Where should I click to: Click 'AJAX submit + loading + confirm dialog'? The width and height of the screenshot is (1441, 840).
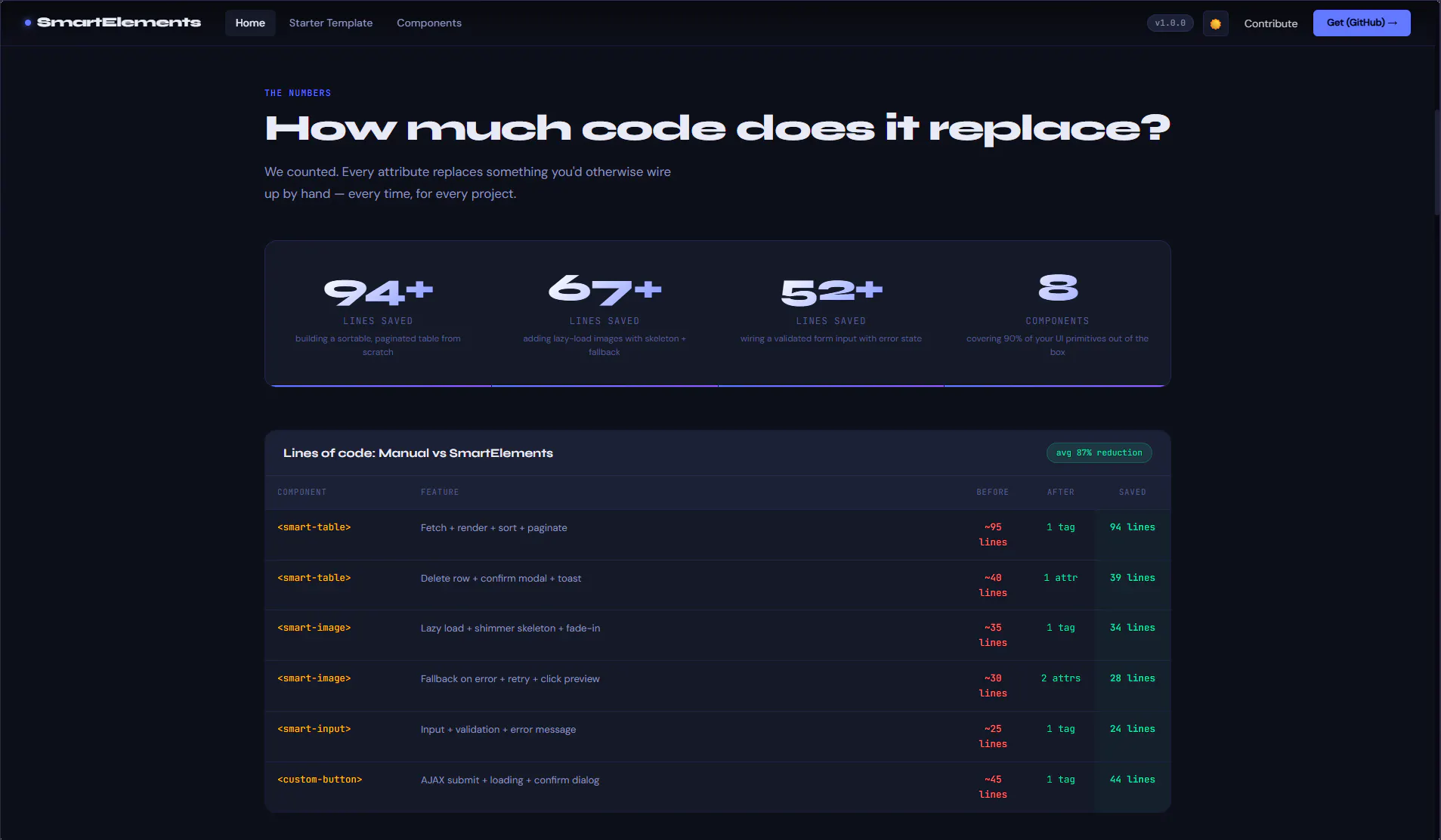click(x=510, y=780)
